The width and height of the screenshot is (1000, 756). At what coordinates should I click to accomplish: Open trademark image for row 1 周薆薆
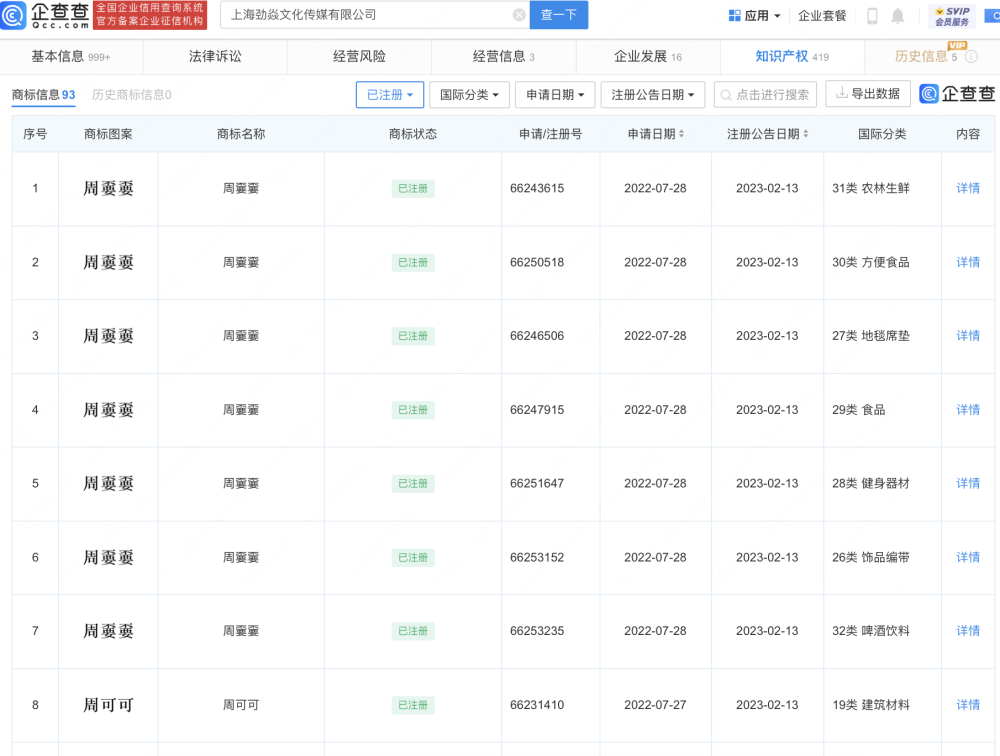tap(108, 188)
